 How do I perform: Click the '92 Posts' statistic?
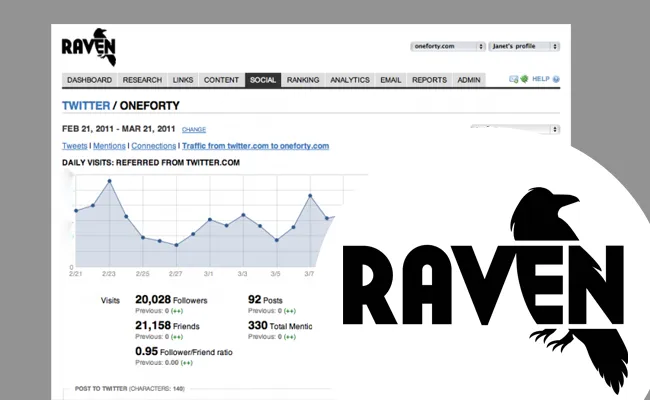[265, 300]
